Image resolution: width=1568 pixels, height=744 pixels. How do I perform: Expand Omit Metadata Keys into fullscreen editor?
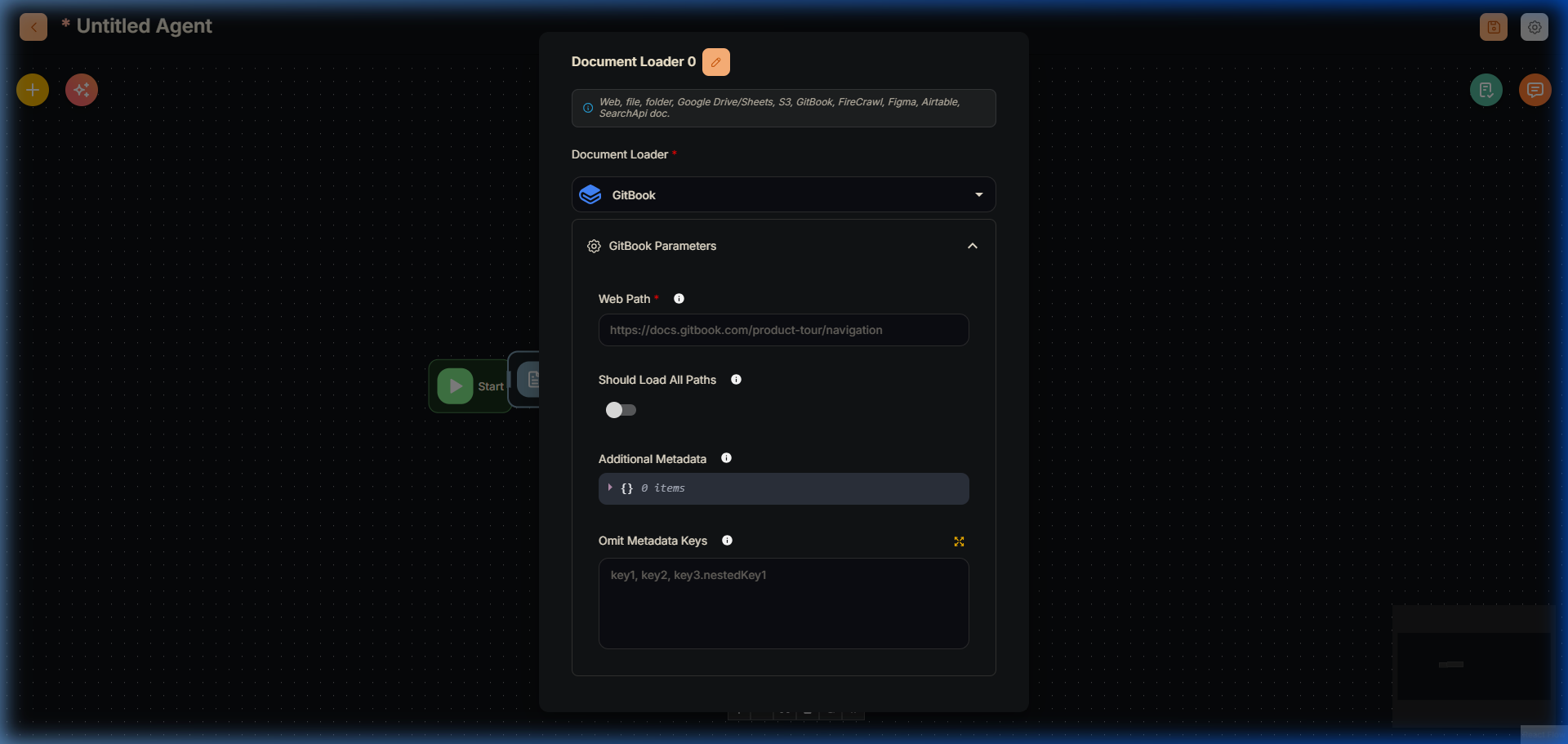pos(959,541)
